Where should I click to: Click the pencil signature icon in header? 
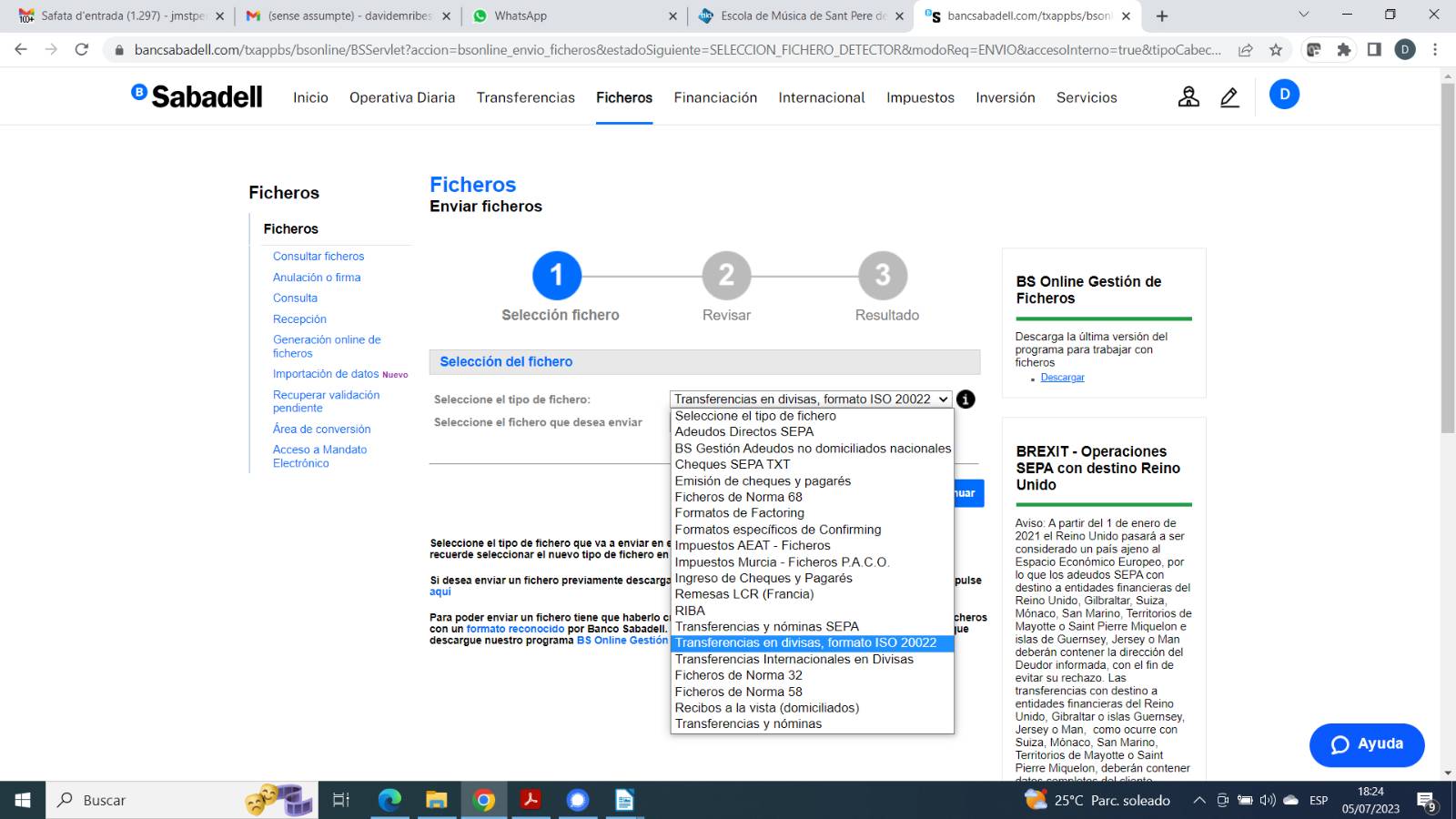pyautogui.click(x=1229, y=96)
